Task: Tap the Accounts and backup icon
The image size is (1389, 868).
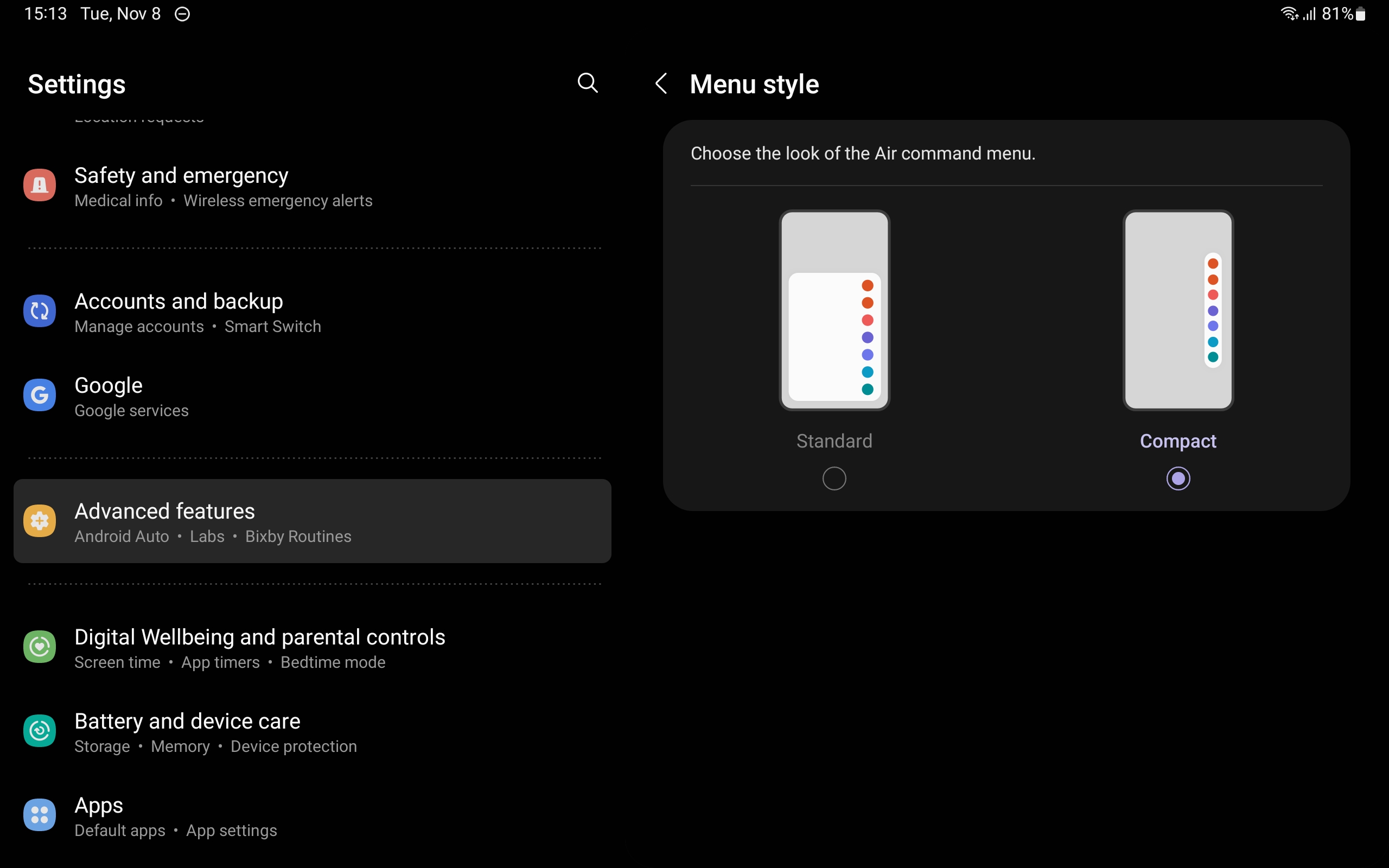Action: pos(40,311)
